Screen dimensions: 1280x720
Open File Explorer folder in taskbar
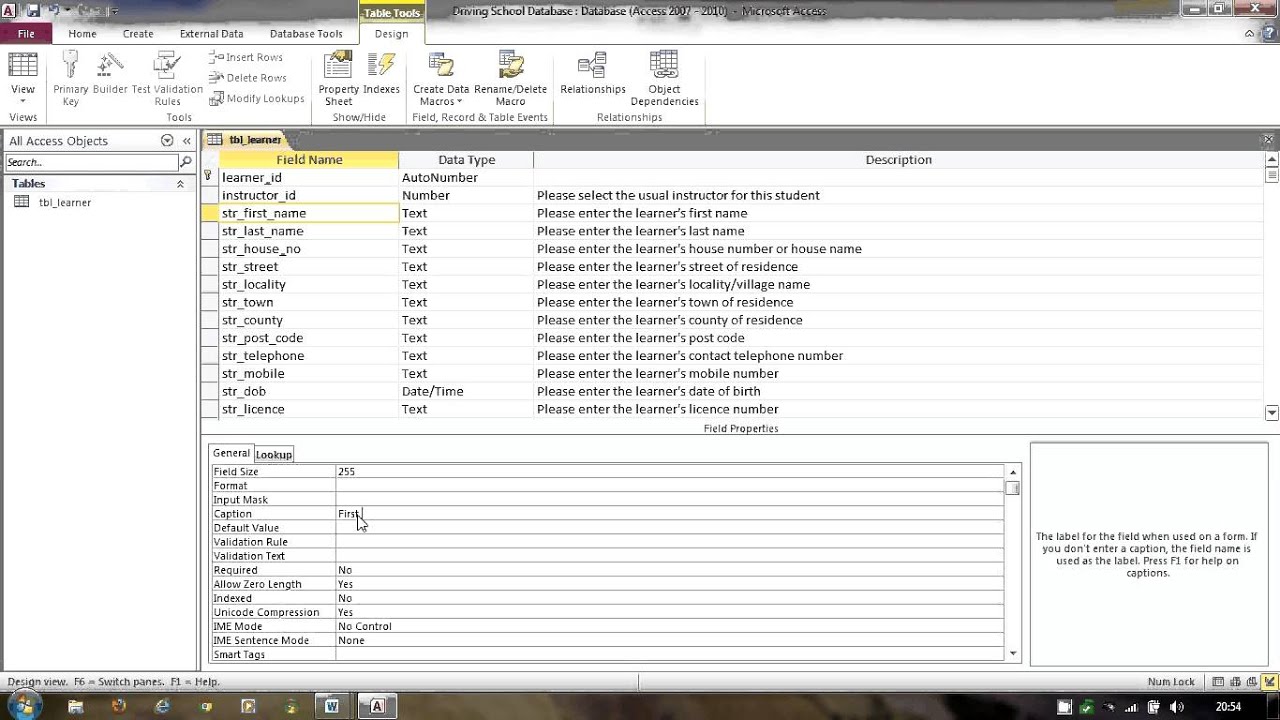(75, 706)
